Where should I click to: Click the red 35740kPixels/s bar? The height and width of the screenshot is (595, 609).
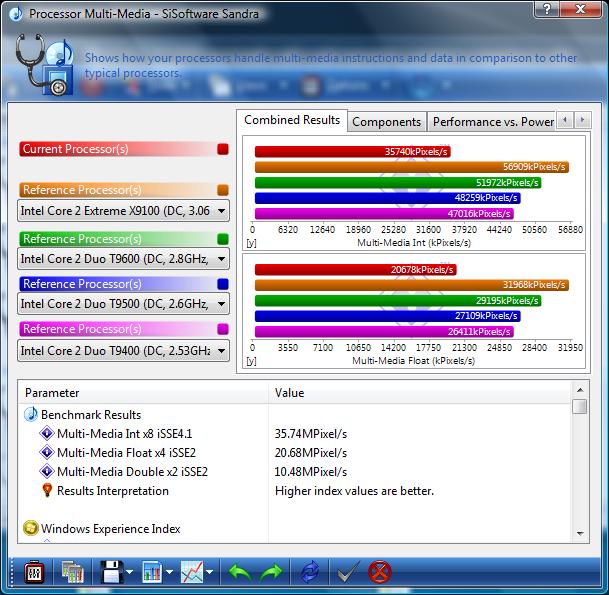pyautogui.click(x=353, y=151)
